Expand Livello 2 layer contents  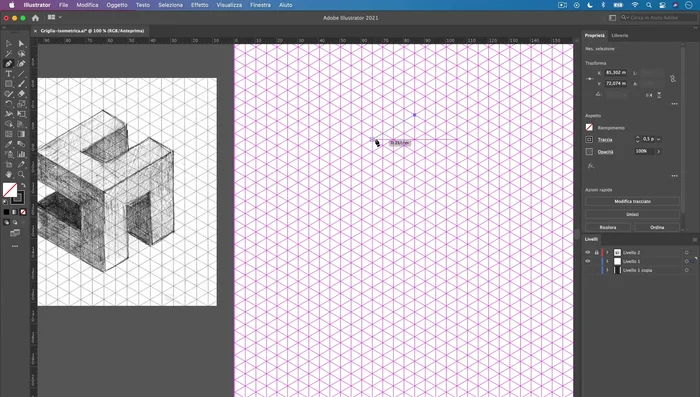point(607,252)
